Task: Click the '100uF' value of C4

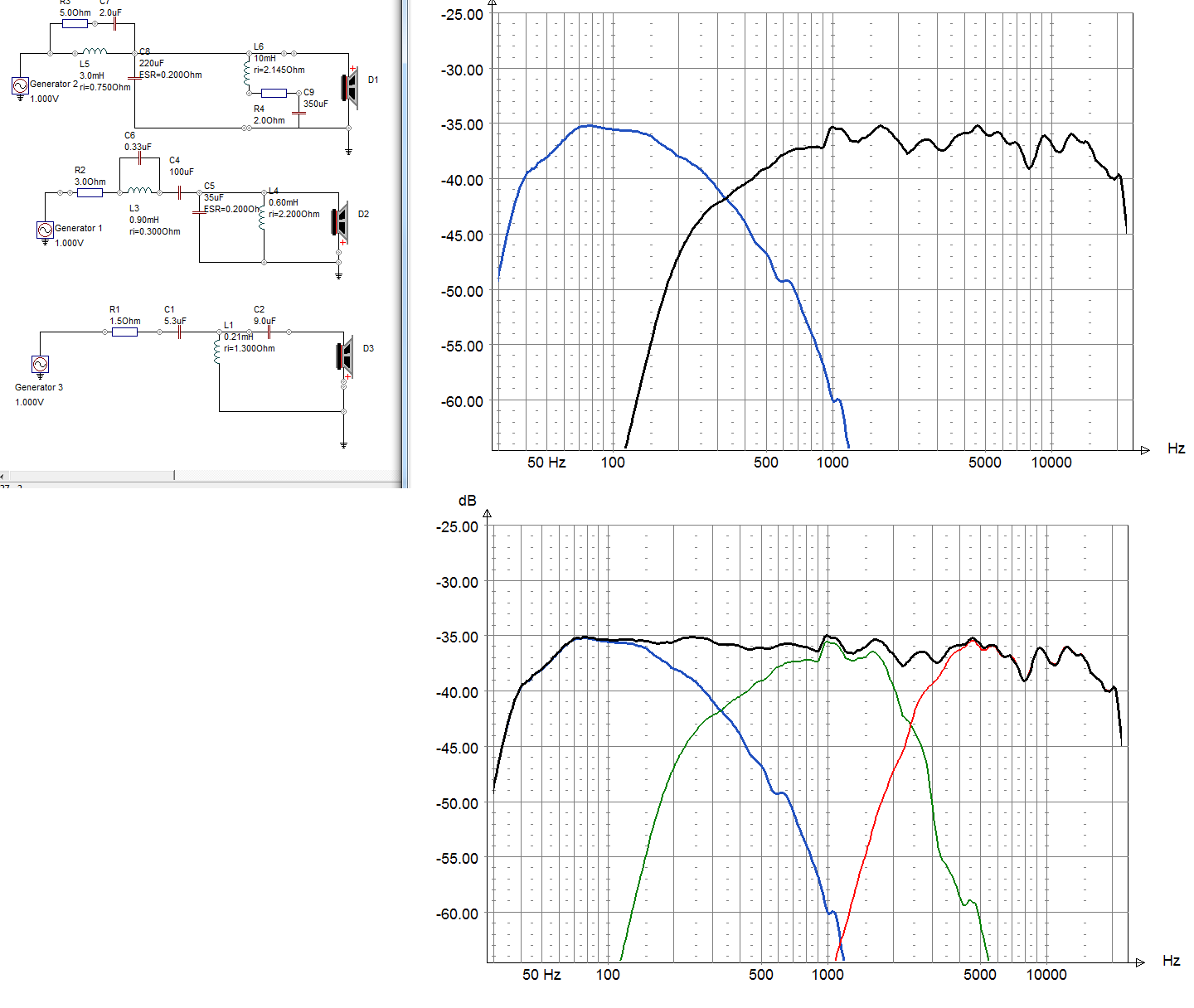Action: pos(182,172)
